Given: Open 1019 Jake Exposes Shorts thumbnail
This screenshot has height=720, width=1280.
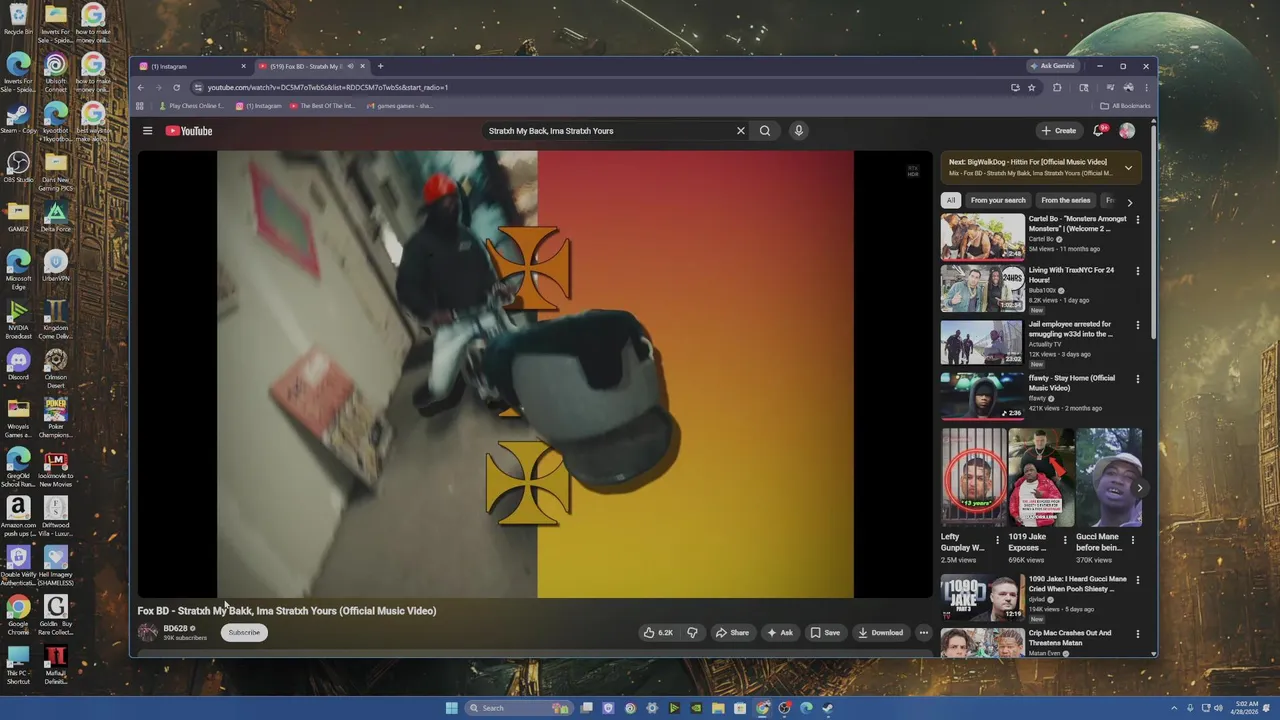Looking at the screenshot, I should (1042, 477).
